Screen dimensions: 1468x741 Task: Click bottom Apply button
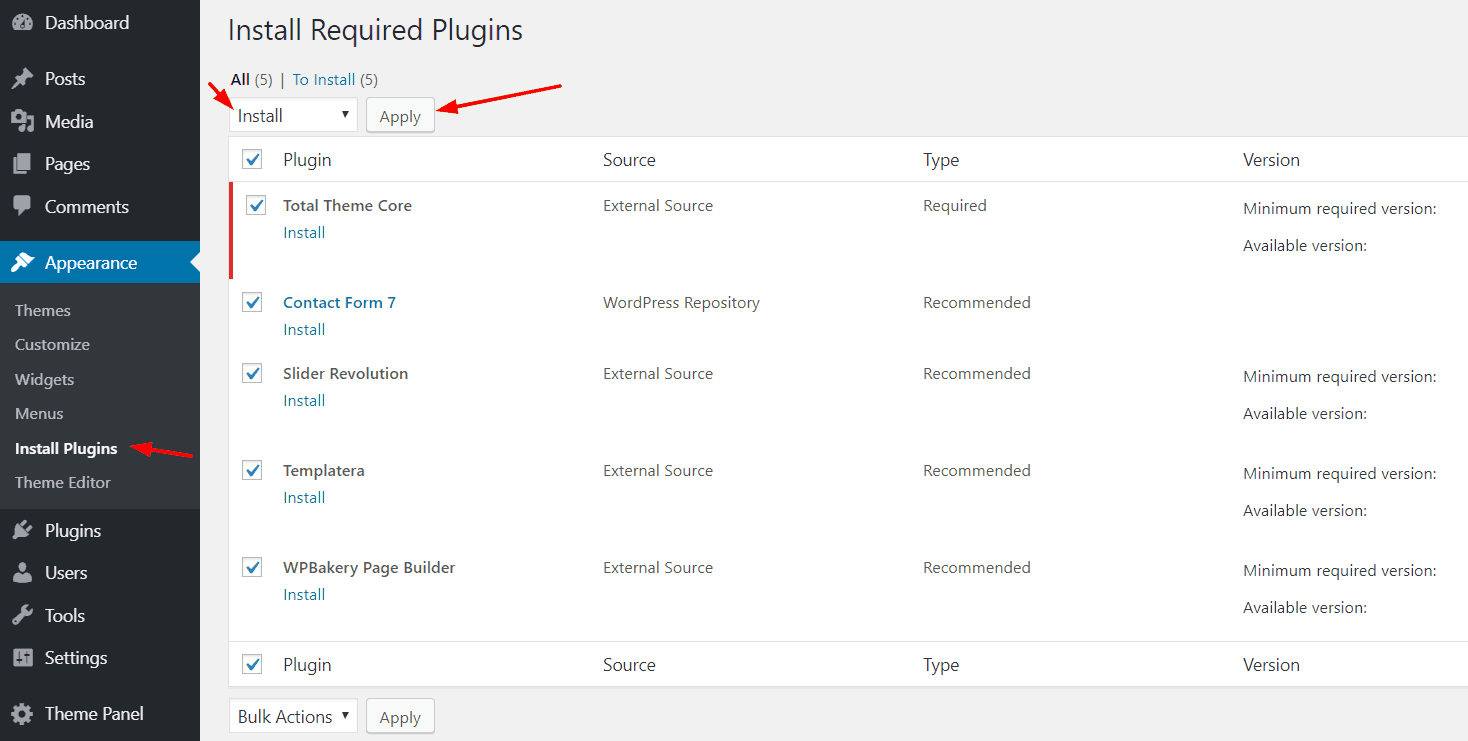(400, 717)
